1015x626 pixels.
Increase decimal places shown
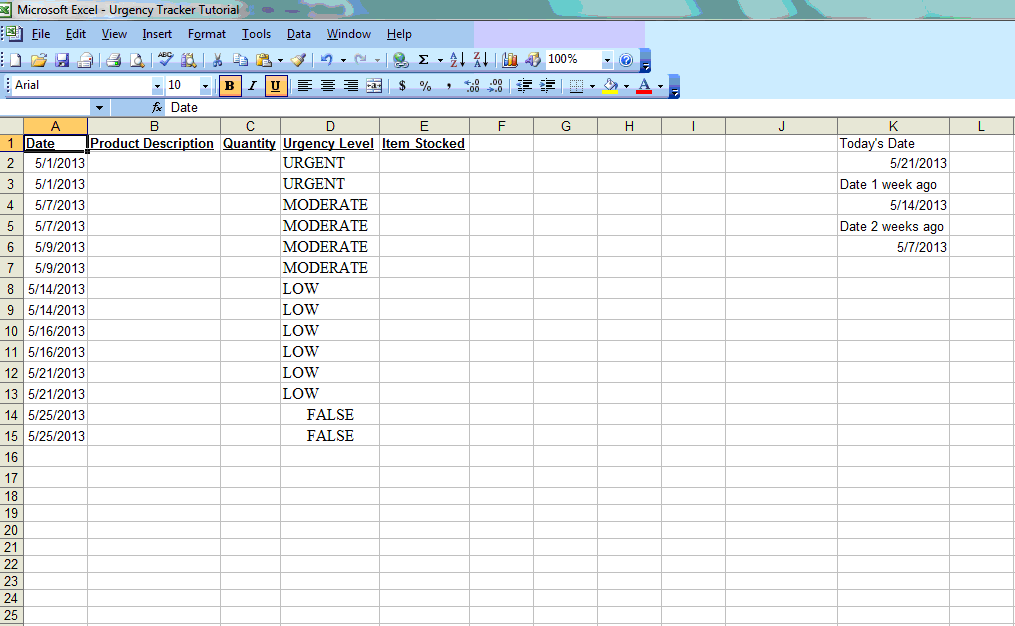471,86
